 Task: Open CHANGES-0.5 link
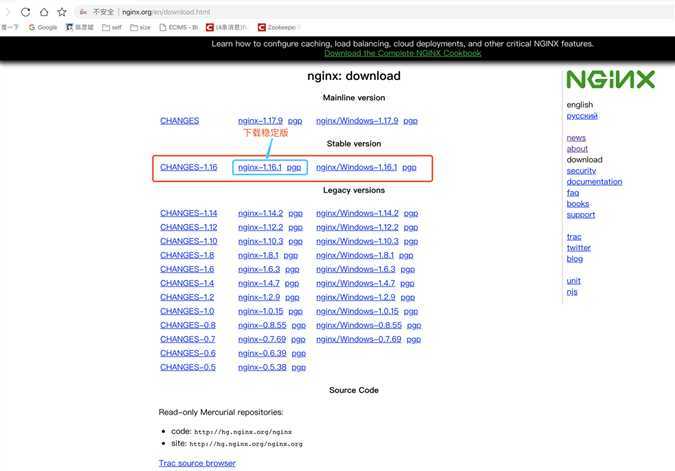(x=188, y=367)
